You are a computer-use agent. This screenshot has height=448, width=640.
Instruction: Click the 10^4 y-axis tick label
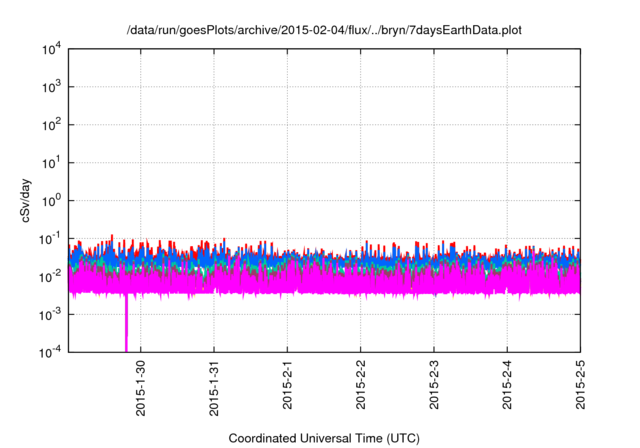52,49
